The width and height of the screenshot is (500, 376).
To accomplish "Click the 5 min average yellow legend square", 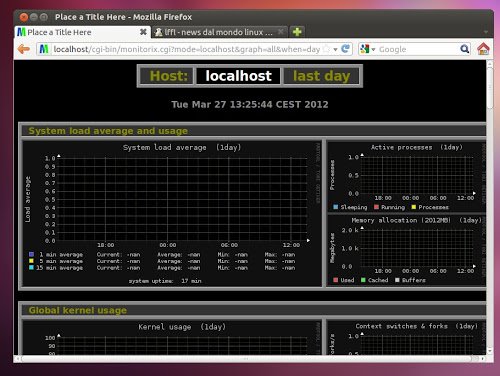I will 31,261.
